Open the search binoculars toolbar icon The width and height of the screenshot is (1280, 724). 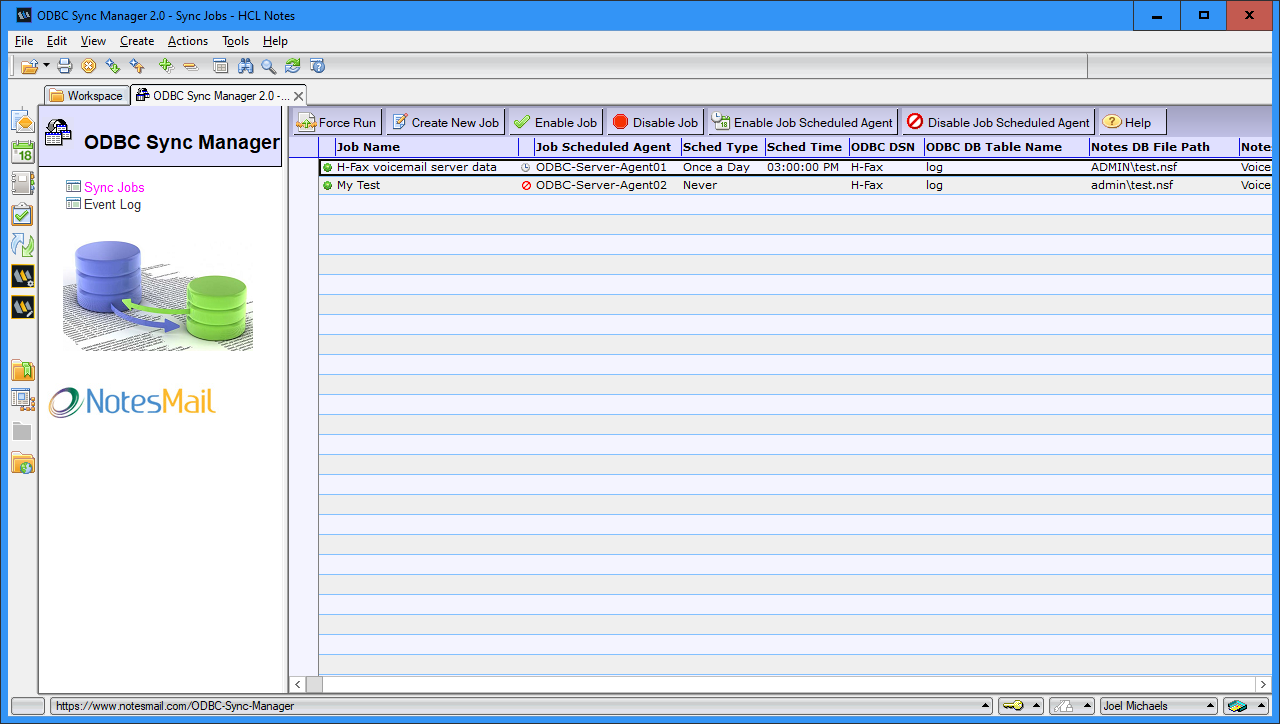(x=245, y=65)
